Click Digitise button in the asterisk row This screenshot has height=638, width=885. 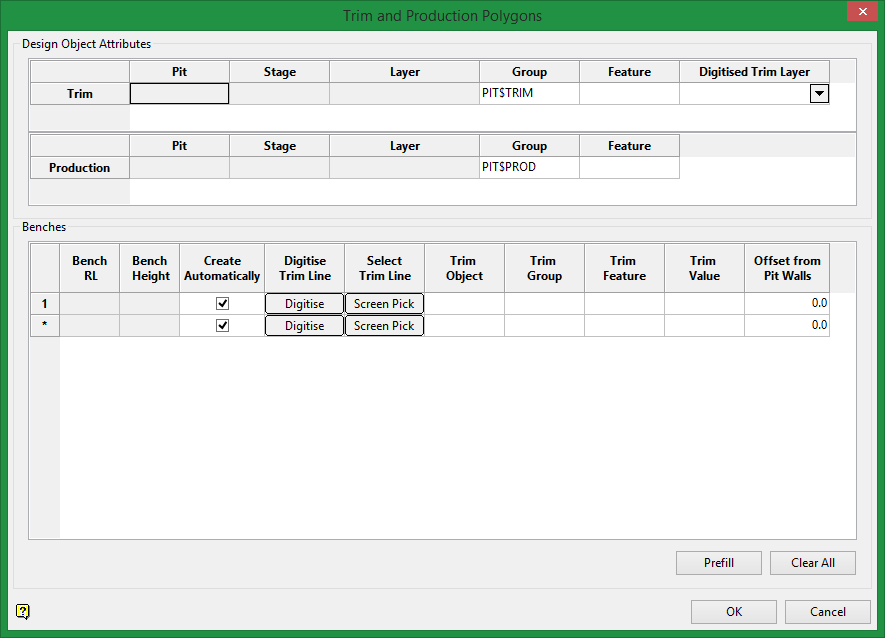click(x=304, y=326)
